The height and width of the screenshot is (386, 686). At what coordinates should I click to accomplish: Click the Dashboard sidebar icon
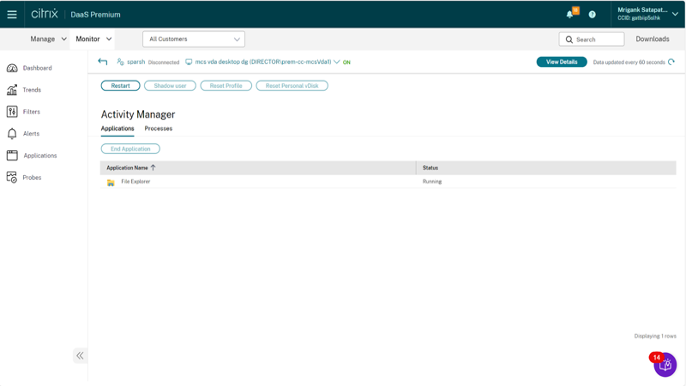[x=12, y=68]
